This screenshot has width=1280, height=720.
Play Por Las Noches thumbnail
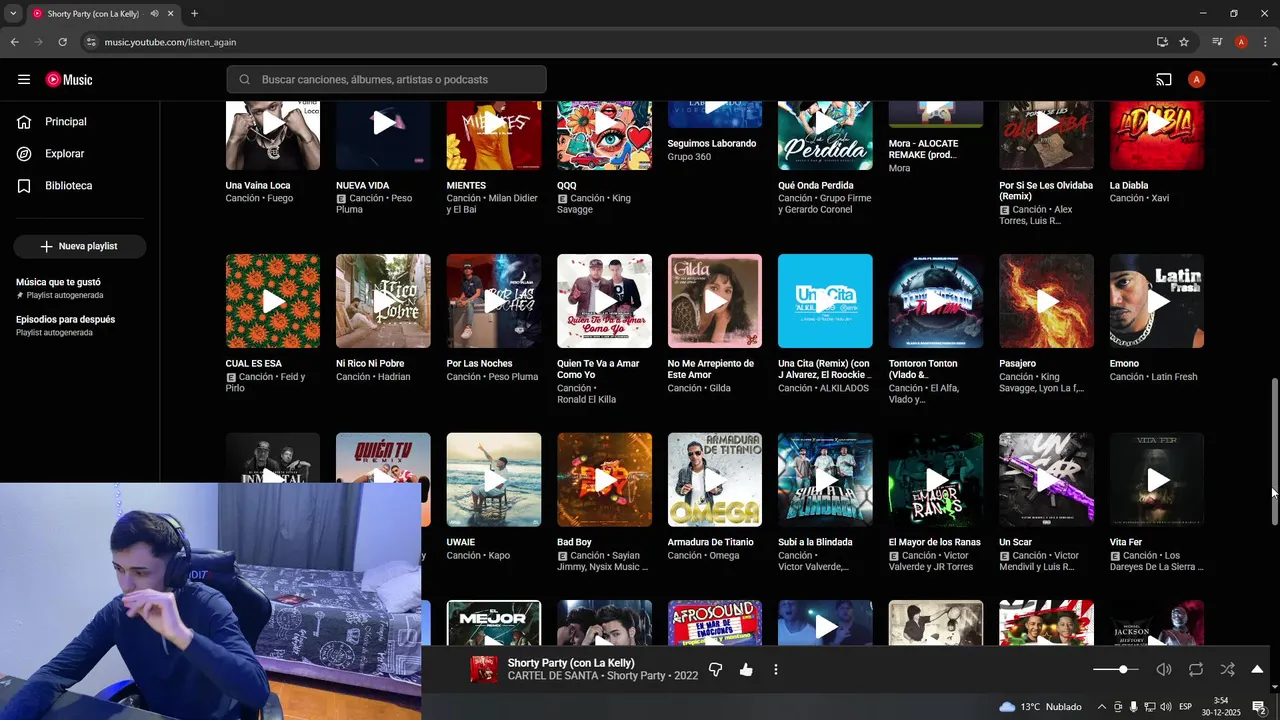coord(494,301)
